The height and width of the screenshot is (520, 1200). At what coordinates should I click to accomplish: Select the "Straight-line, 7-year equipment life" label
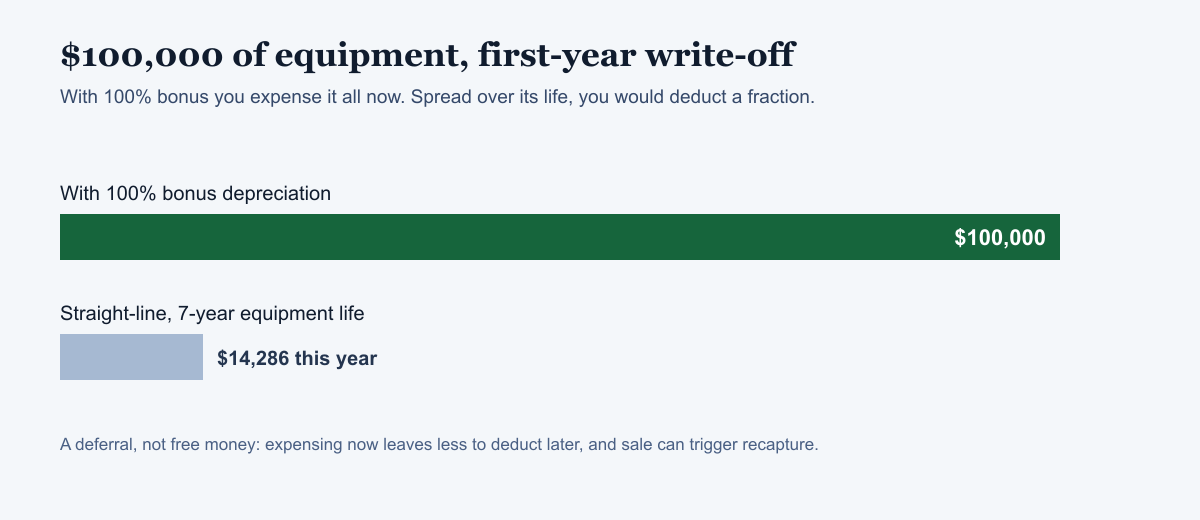[x=212, y=313]
